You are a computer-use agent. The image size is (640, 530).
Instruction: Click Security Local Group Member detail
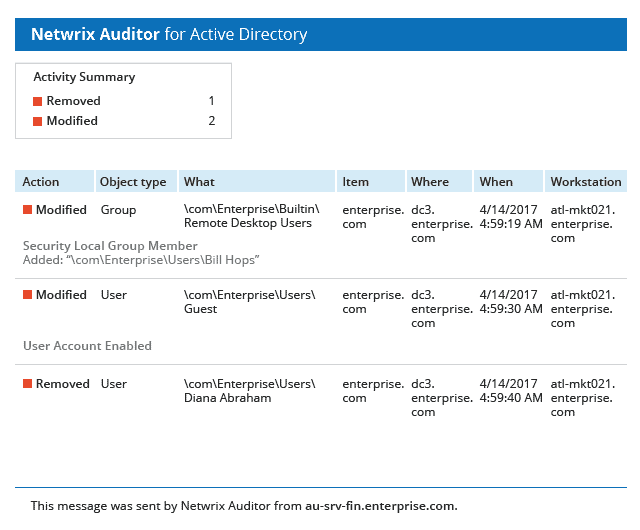pos(110,246)
